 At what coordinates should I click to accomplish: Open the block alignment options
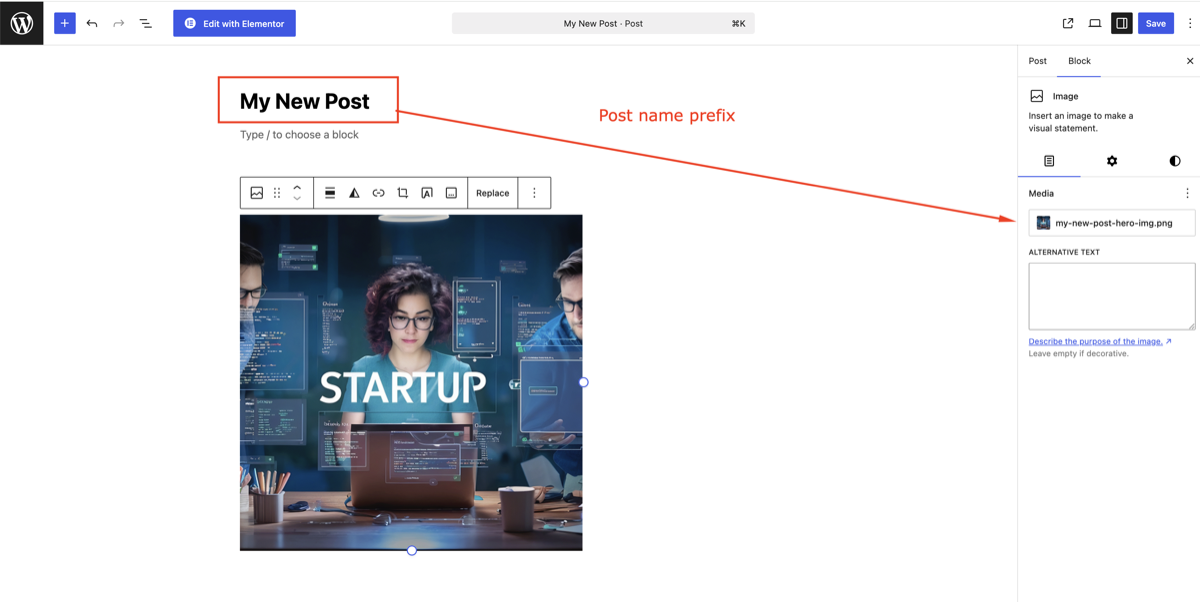(330, 193)
